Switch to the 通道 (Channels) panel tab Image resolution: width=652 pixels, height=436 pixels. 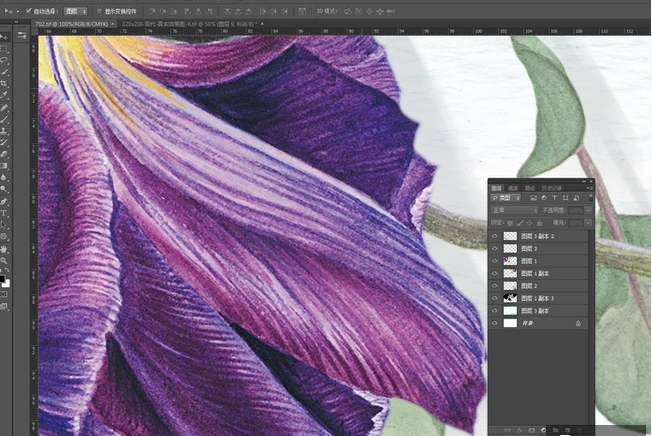[514, 187]
